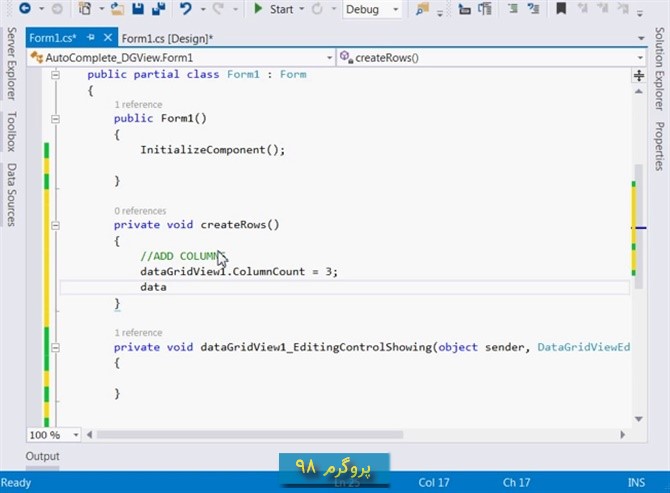
Task: Click the INS indicator in status bar
Action: click(x=636, y=483)
